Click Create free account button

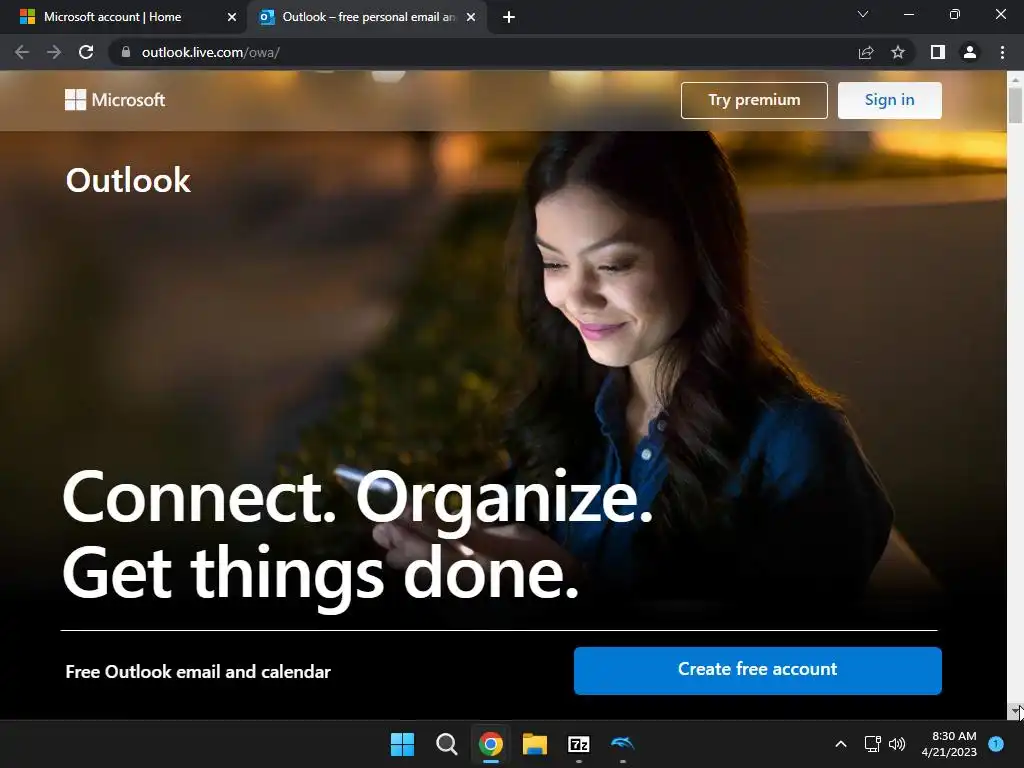(x=758, y=670)
